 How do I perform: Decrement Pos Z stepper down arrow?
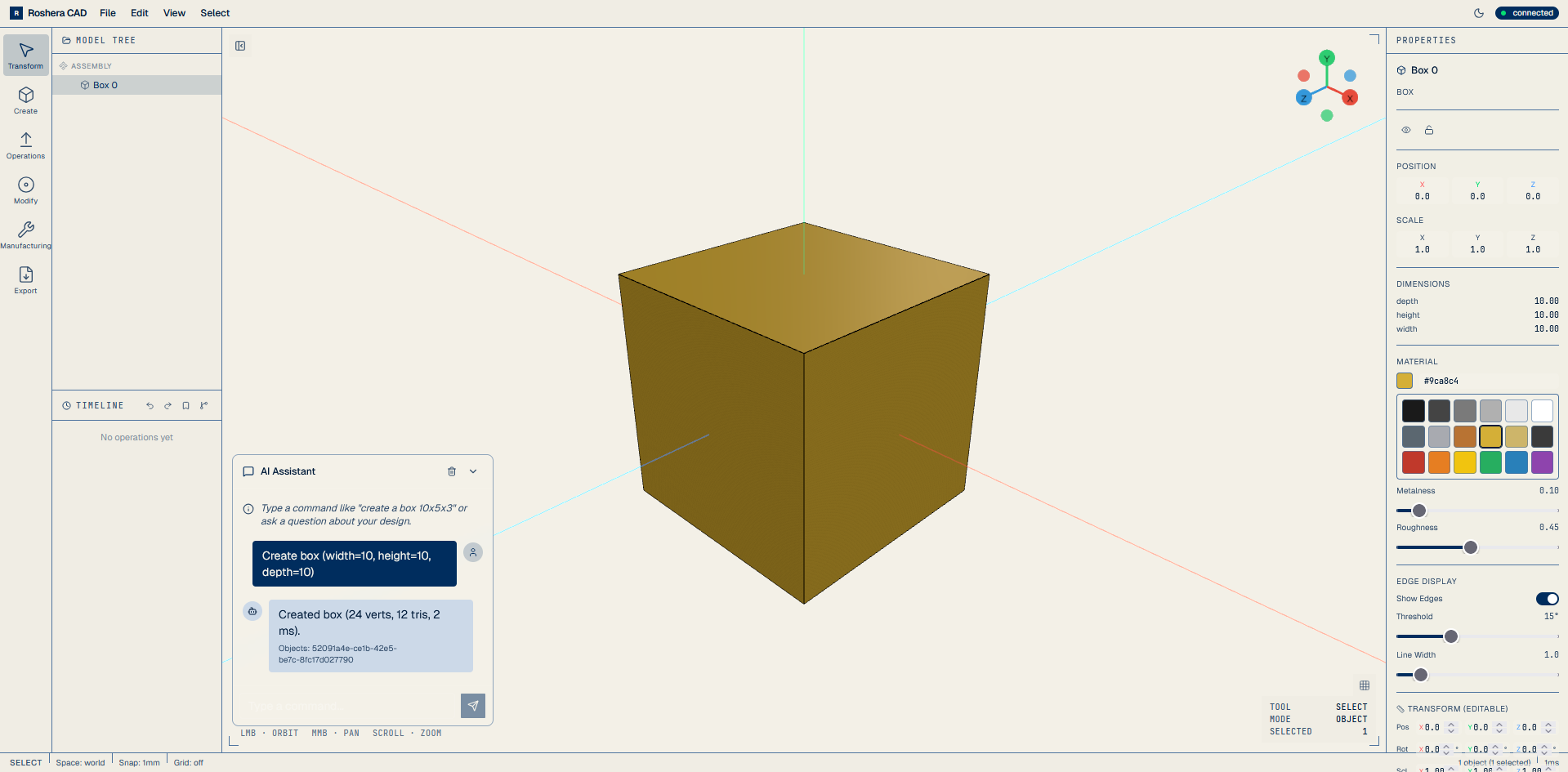click(x=1548, y=730)
